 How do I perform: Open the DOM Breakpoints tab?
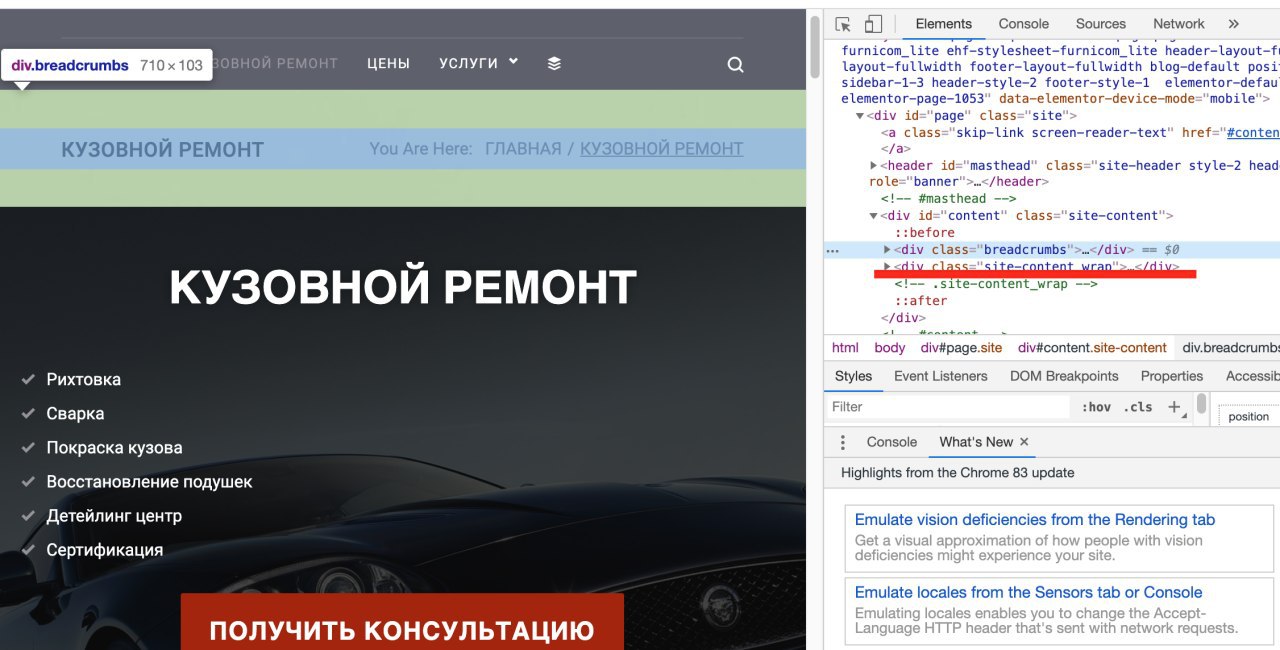tap(1064, 376)
